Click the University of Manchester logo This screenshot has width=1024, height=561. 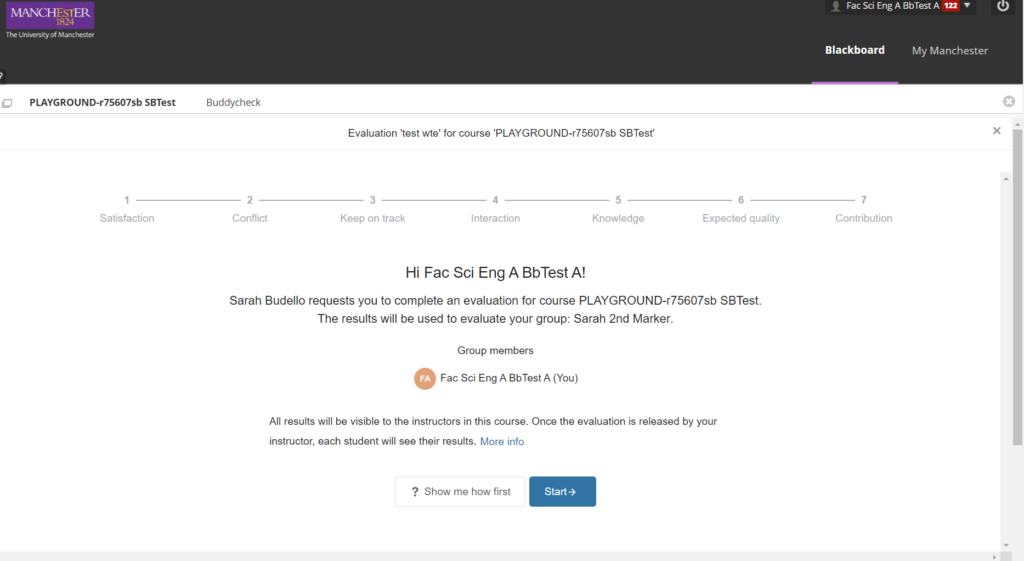coord(50,20)
